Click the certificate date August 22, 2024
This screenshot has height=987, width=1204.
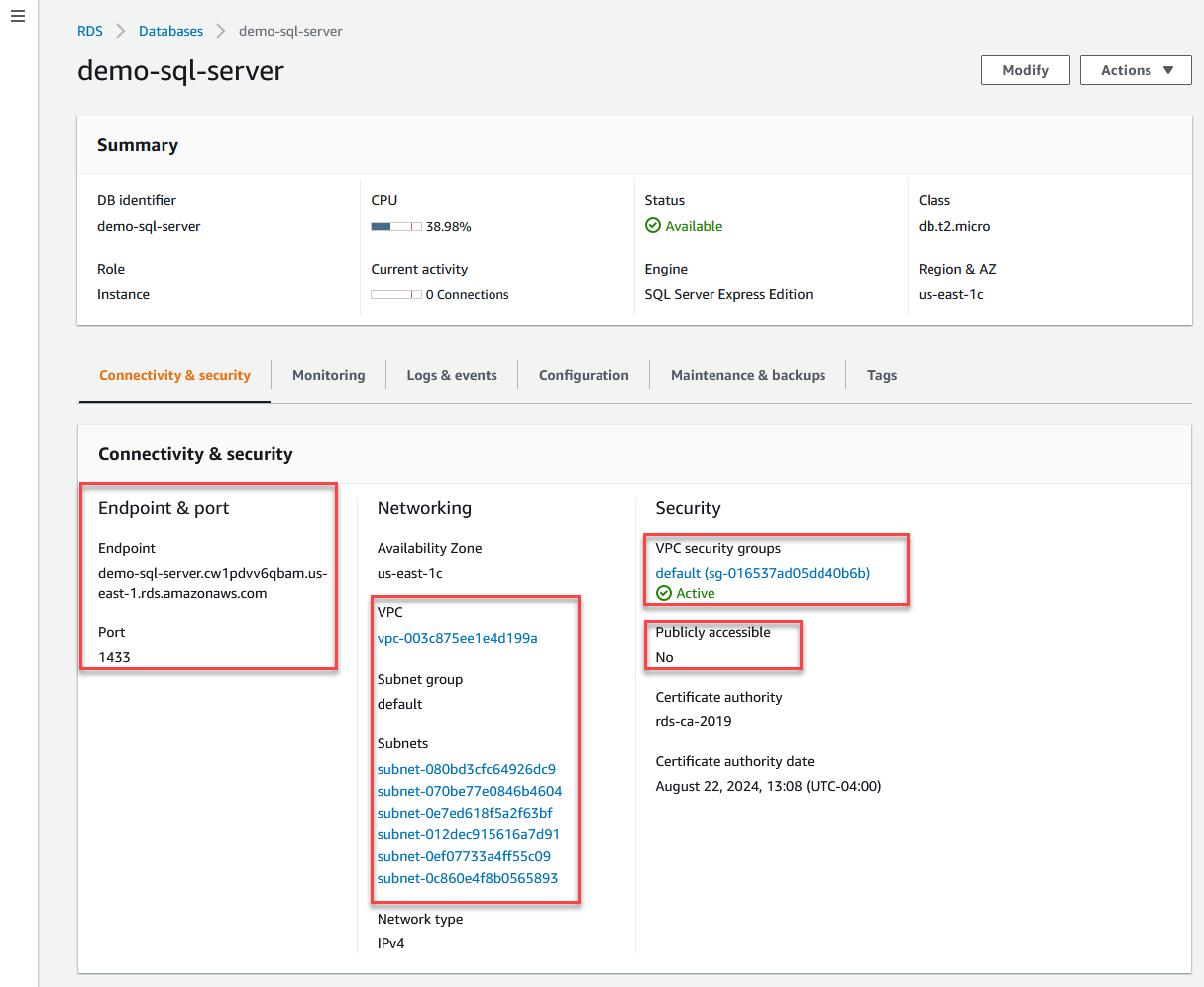(768, 787)
